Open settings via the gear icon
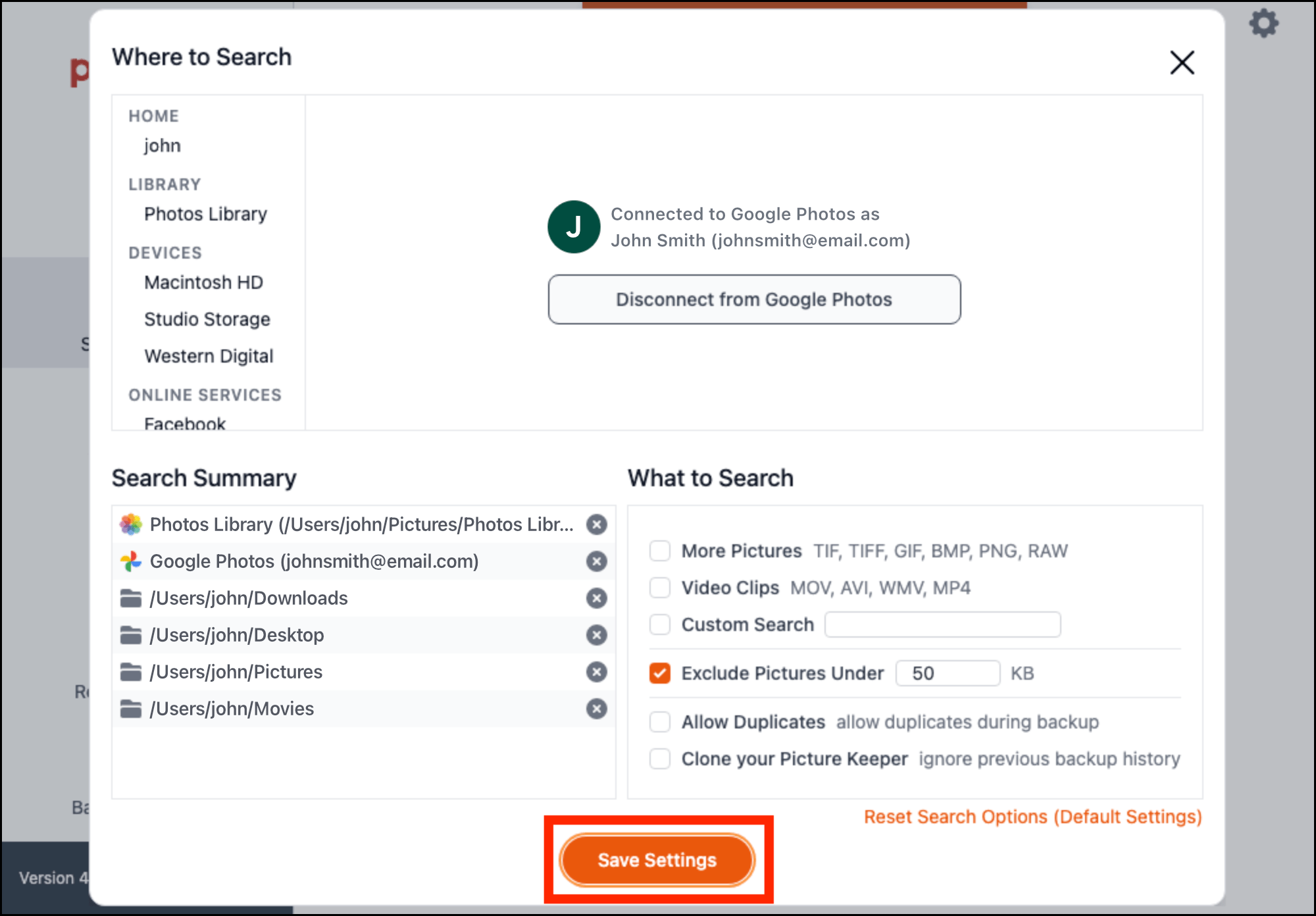The image size is (1316, 916). [x=1263, y=24]
